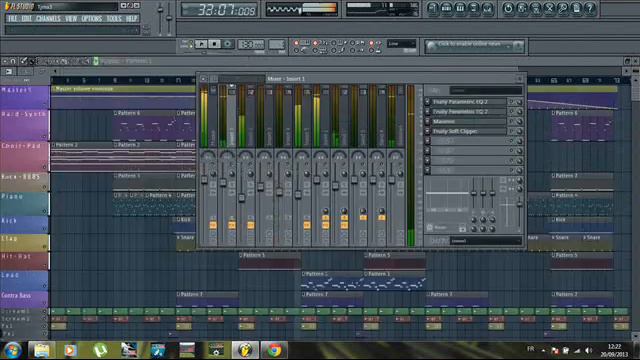Click the online news enable panel
640x360 pixels.
coord(474,46)
